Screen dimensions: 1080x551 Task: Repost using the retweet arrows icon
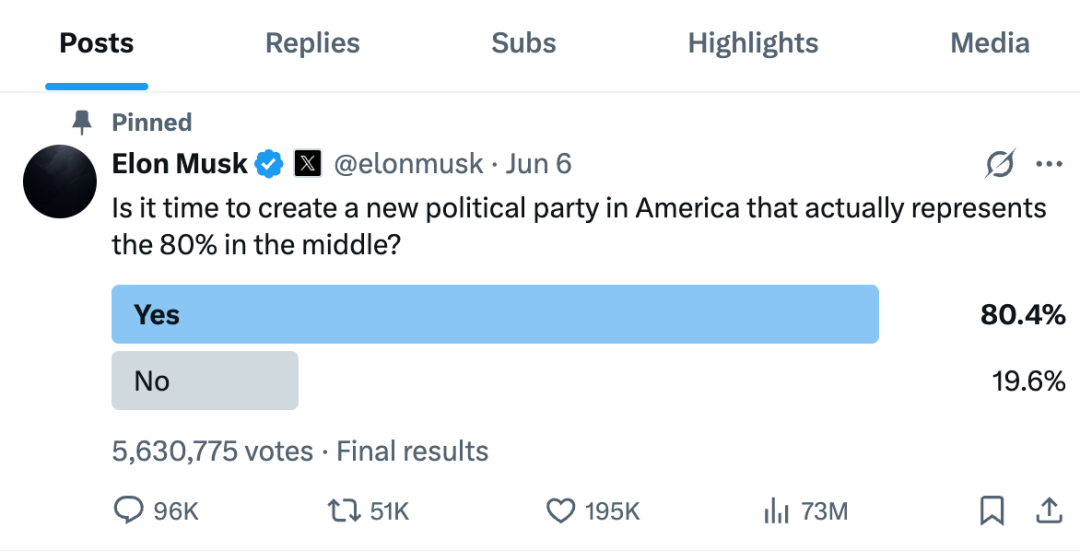pyautogui.click(x=344, y=511)
